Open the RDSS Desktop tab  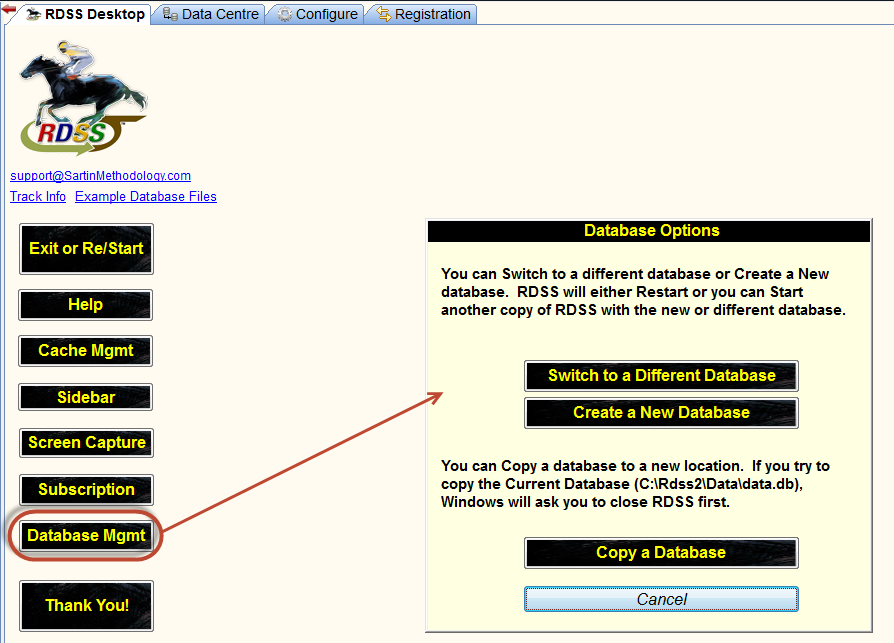[x=86, y=14]
